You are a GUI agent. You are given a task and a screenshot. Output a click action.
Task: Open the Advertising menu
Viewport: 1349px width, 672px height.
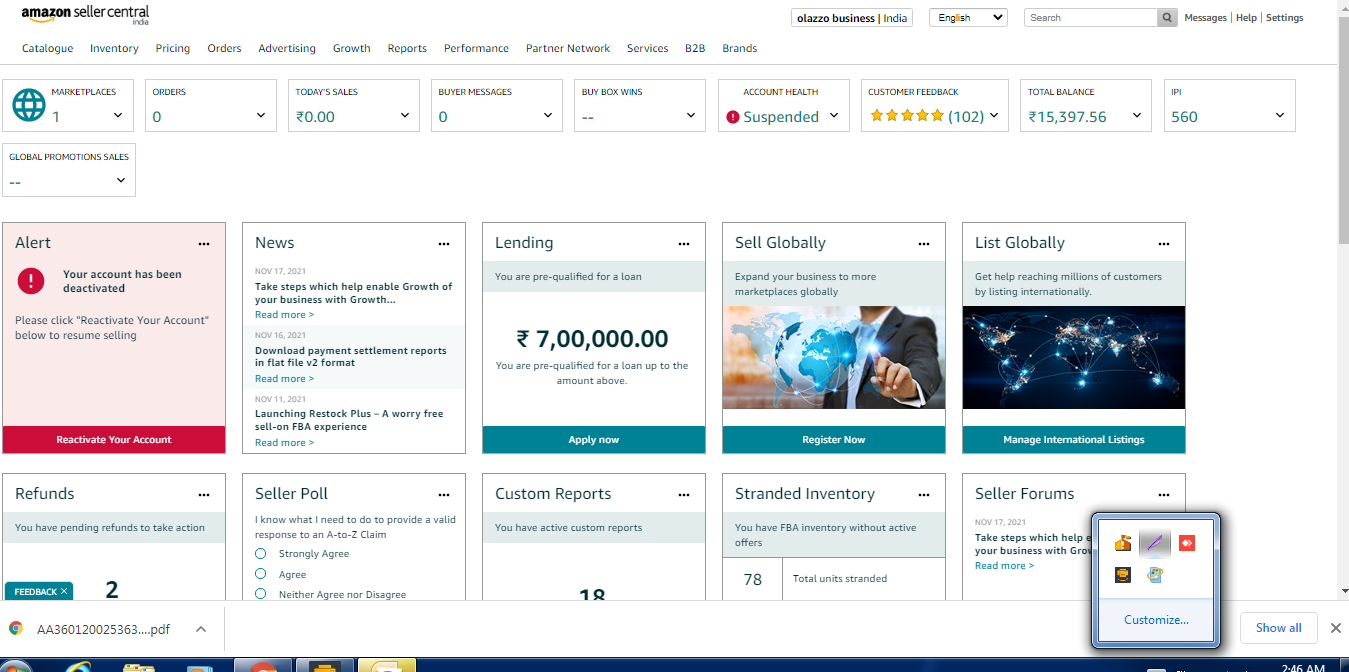click(x=286, y=48)
